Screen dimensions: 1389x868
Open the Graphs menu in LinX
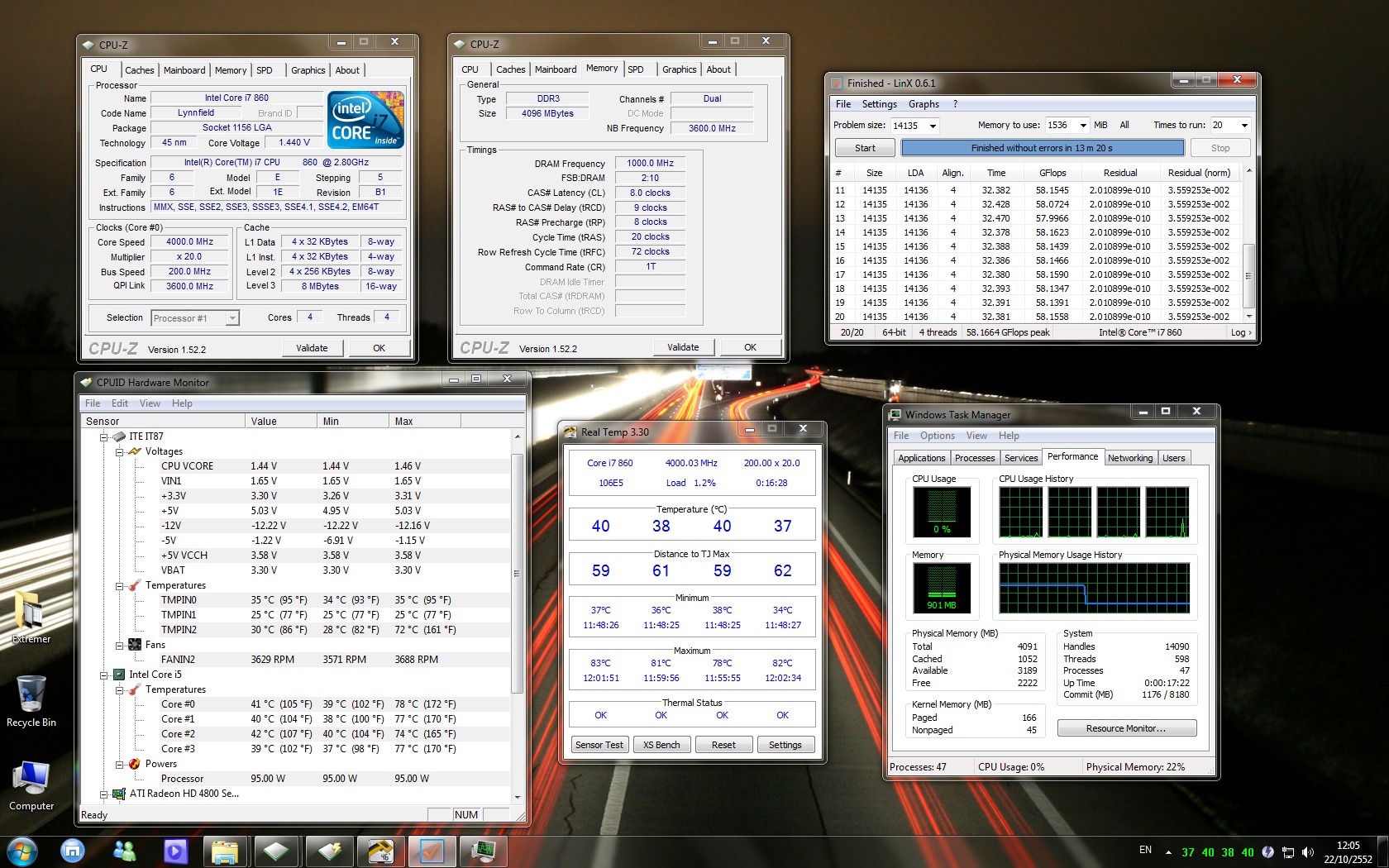pyautogui.click(x=924, y=104)
